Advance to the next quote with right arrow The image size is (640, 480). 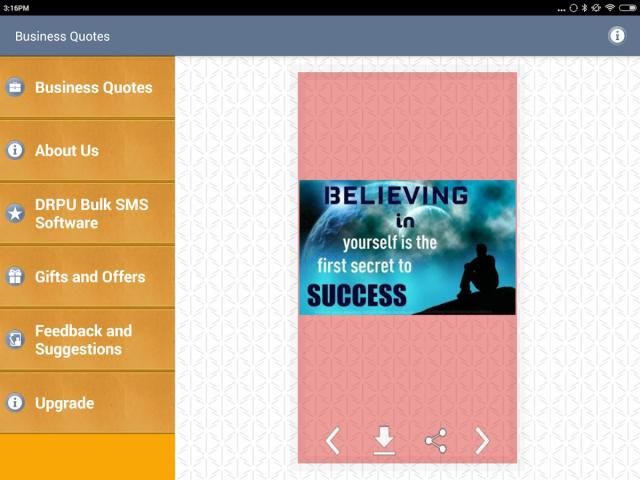click(482, 440)
